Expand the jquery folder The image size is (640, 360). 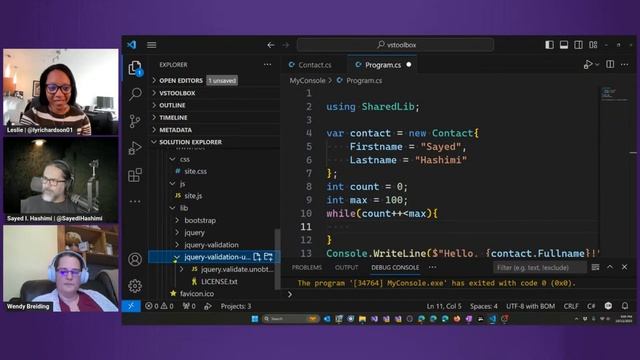(x=177, y=233)
